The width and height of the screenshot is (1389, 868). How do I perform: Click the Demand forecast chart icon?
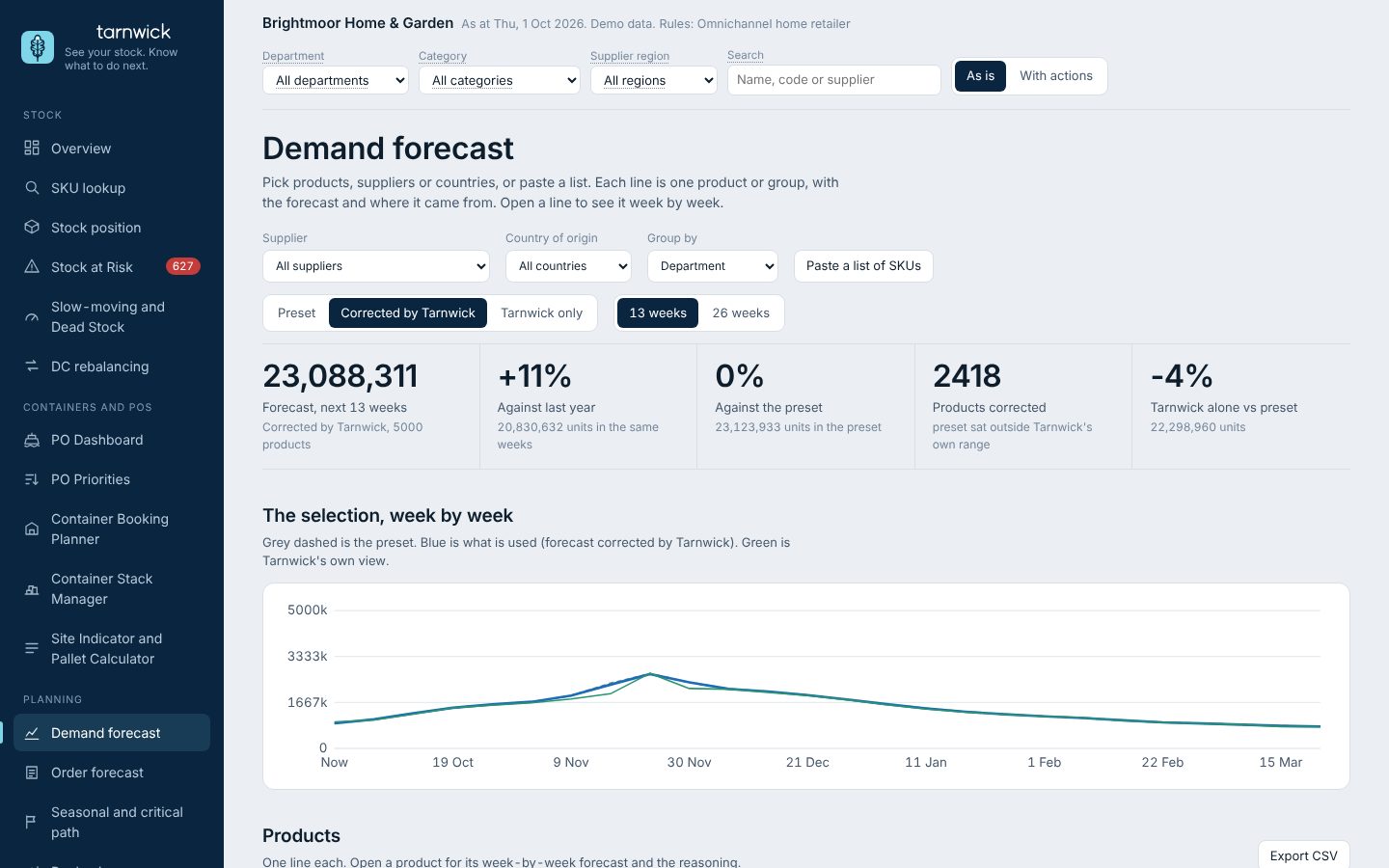click(32, 733)
